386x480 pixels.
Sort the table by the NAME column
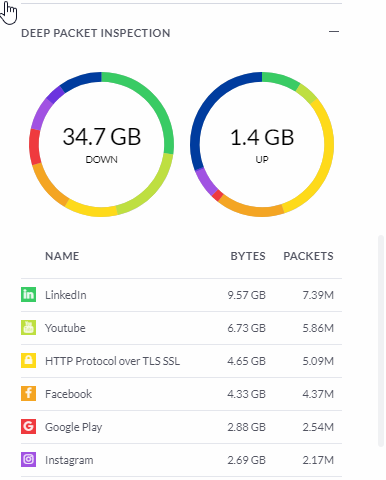point(62,256)
